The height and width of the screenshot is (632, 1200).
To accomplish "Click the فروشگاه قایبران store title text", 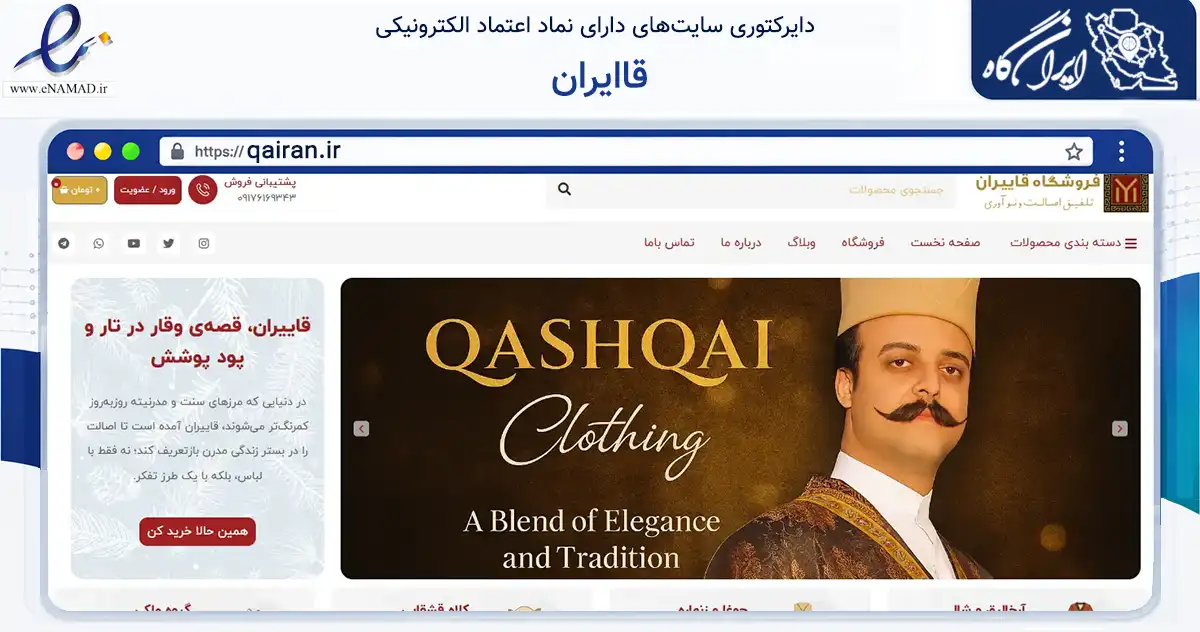I will coord(1037,182).
